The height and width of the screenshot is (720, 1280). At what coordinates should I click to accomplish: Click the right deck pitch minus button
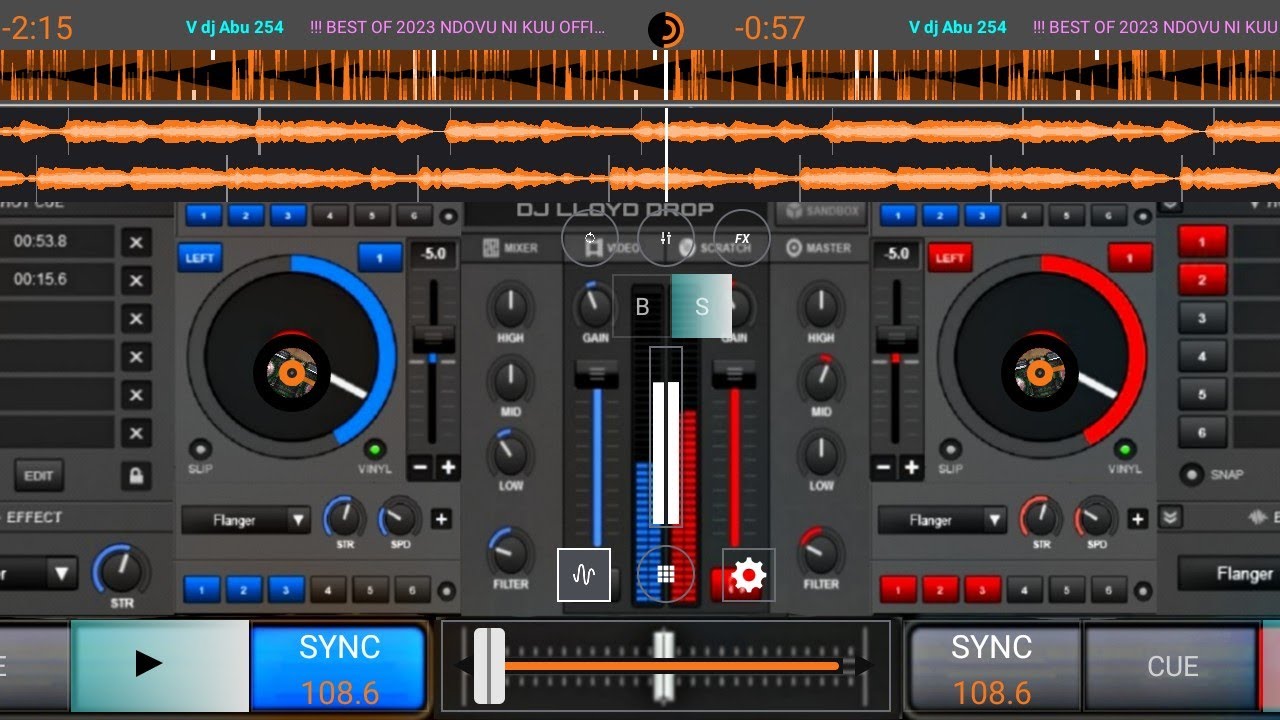[884, 467]
